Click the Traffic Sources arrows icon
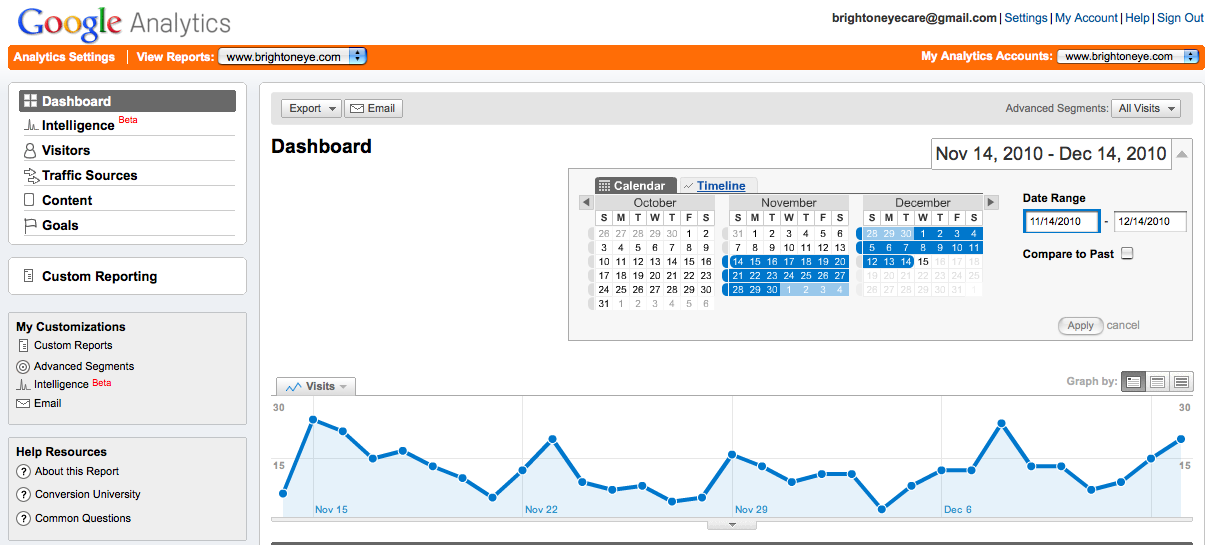1205x545 pixels. click(x=31, y=175)
